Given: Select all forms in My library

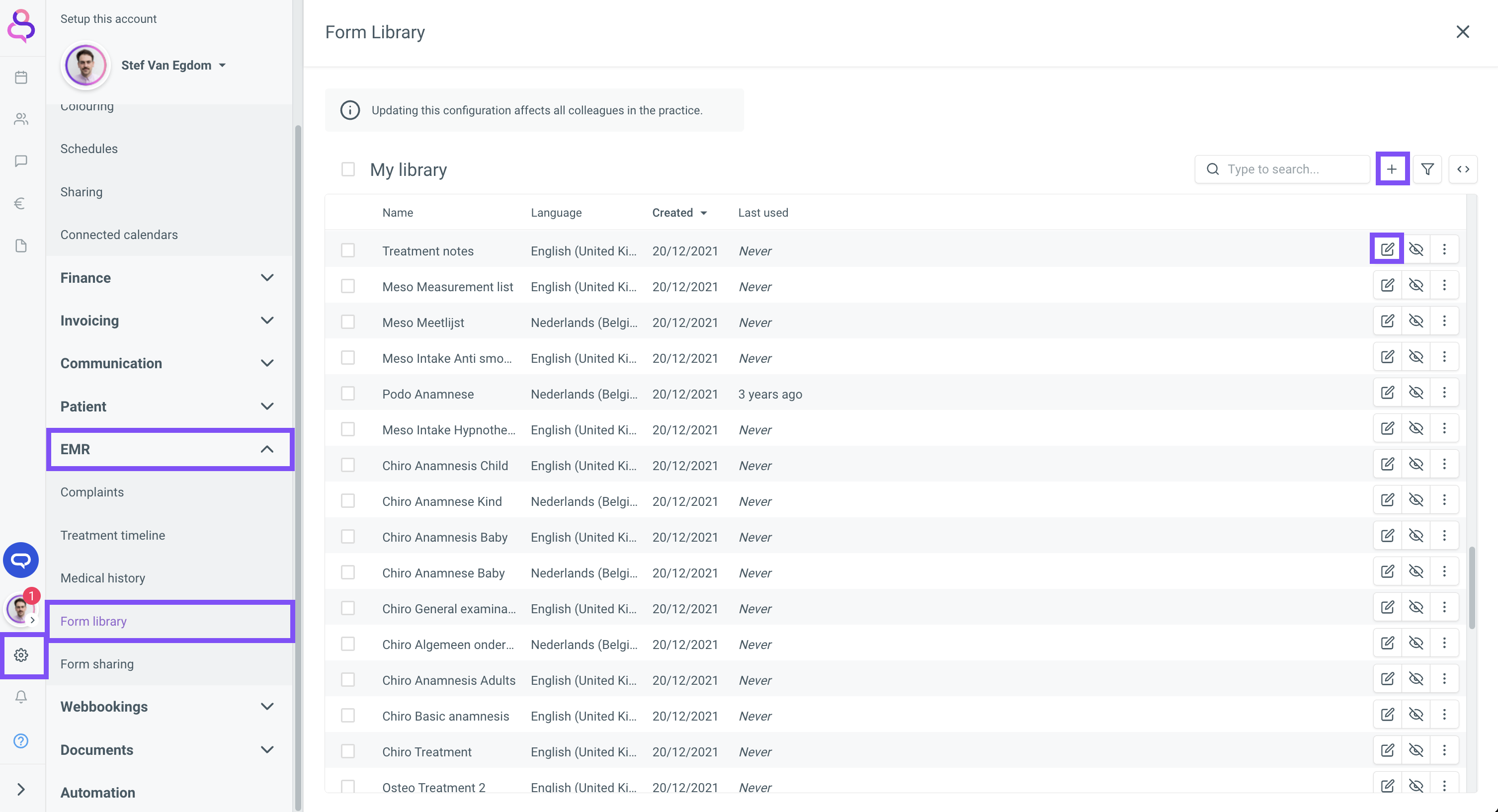Looking at the screenshot, I should 348,169.
